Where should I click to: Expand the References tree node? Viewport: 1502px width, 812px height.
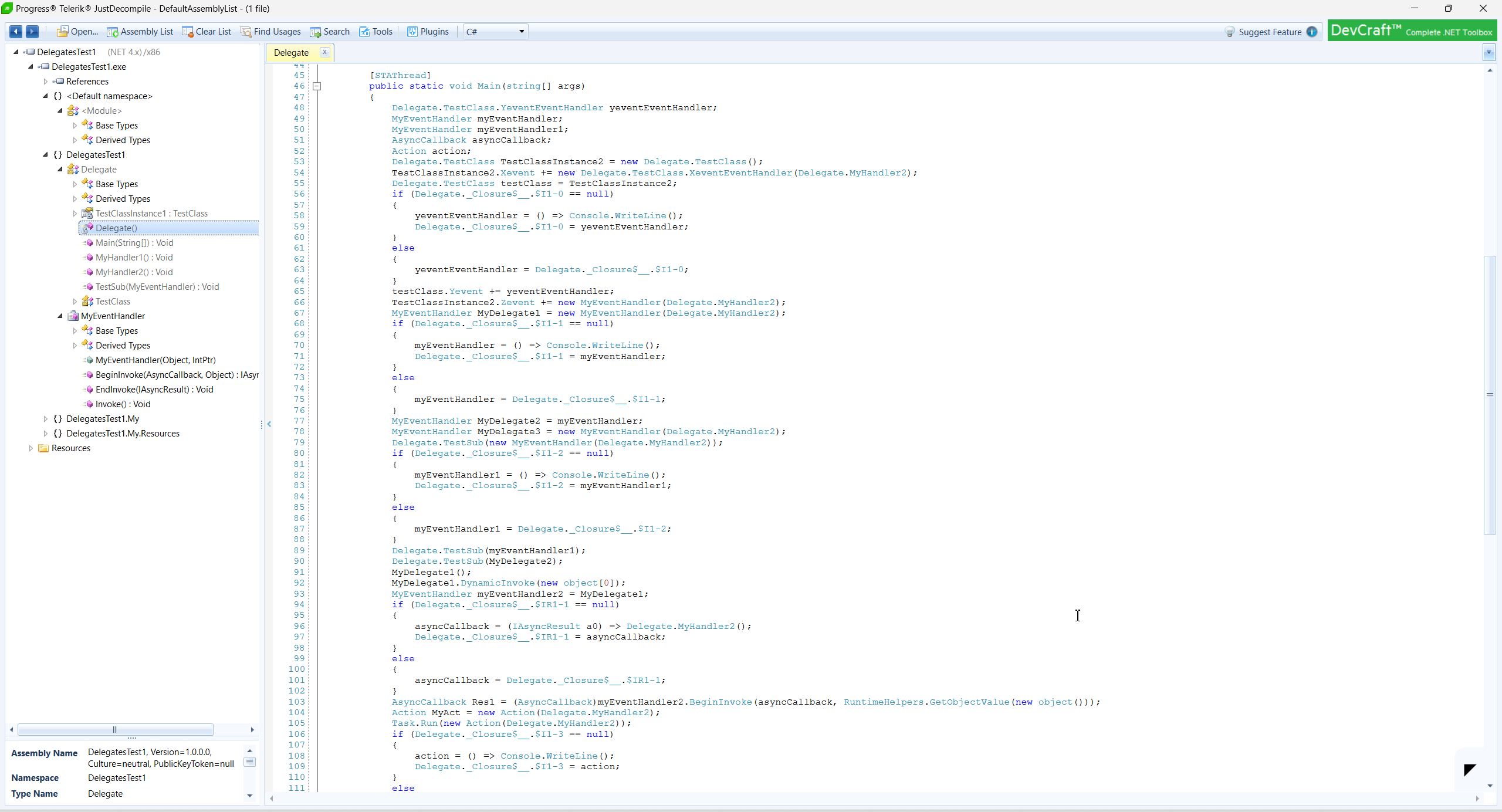pos(46,82)
